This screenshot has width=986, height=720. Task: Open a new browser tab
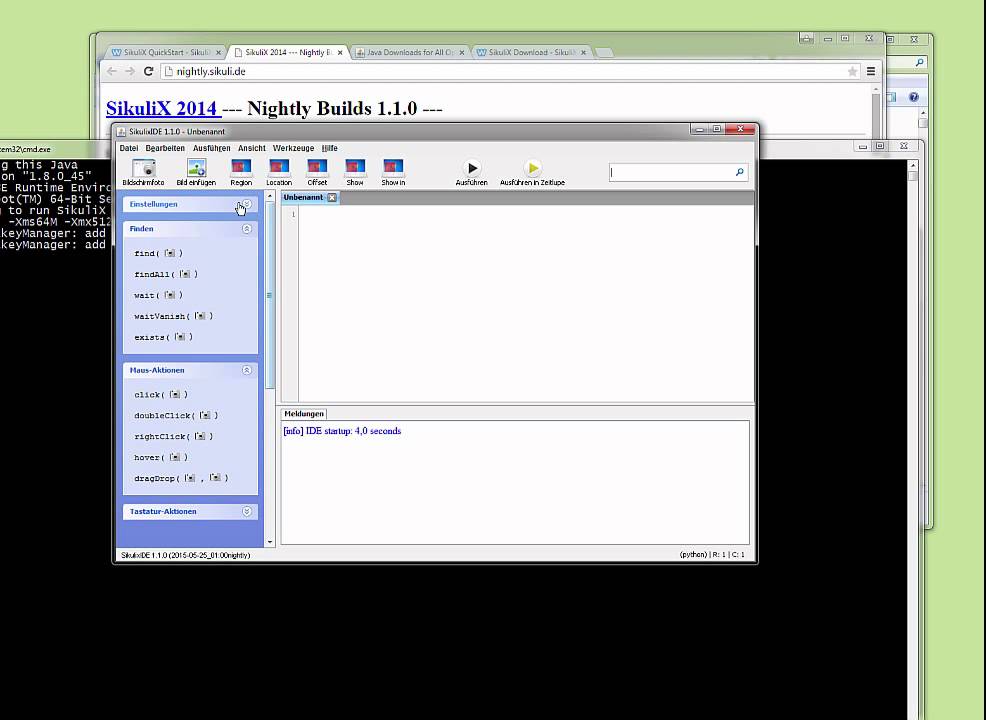pos(604,53)
